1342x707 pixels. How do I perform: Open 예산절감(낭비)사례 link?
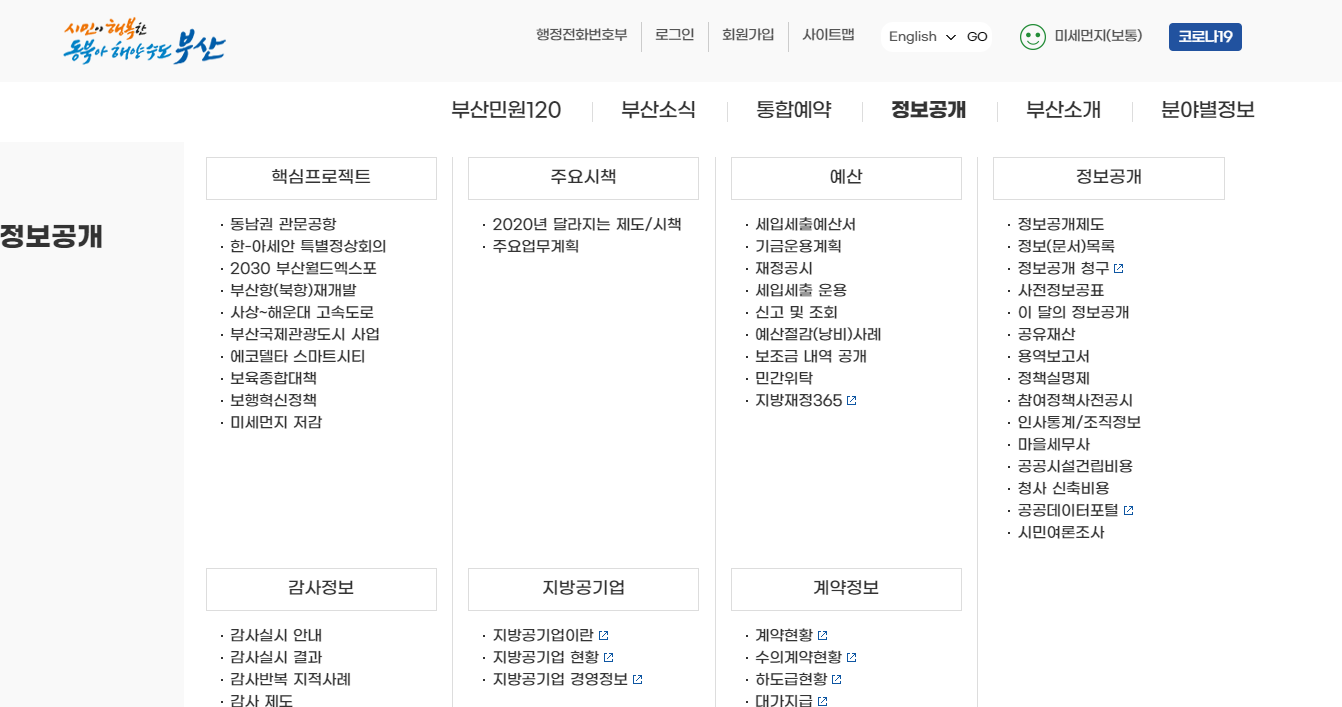(818, 335)
